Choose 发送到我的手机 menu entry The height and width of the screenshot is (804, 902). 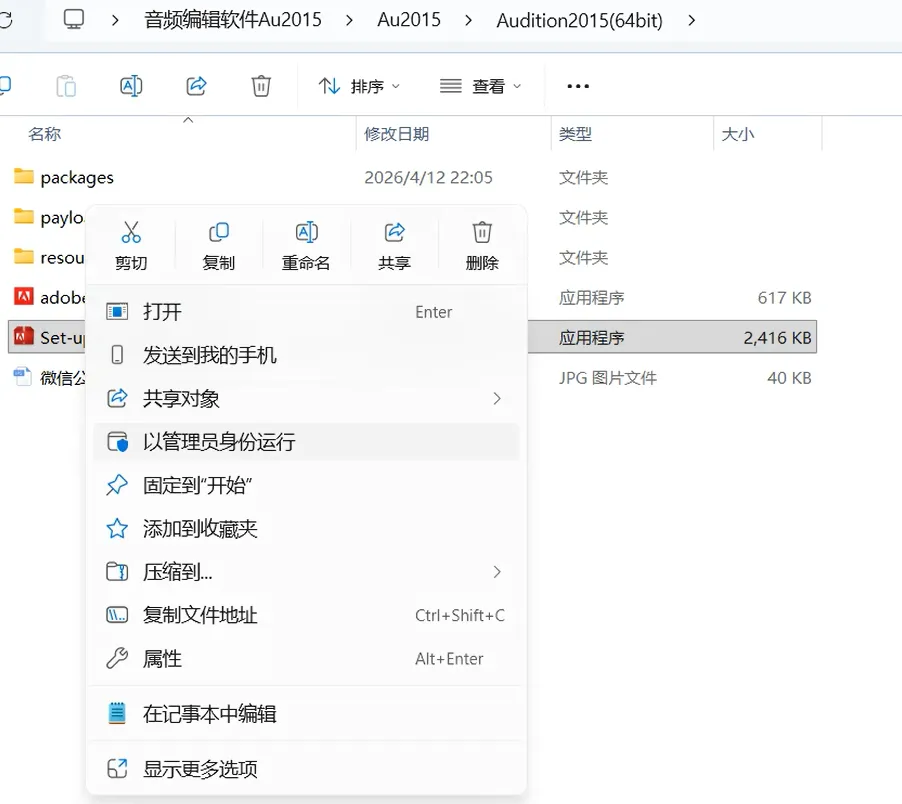306,355
